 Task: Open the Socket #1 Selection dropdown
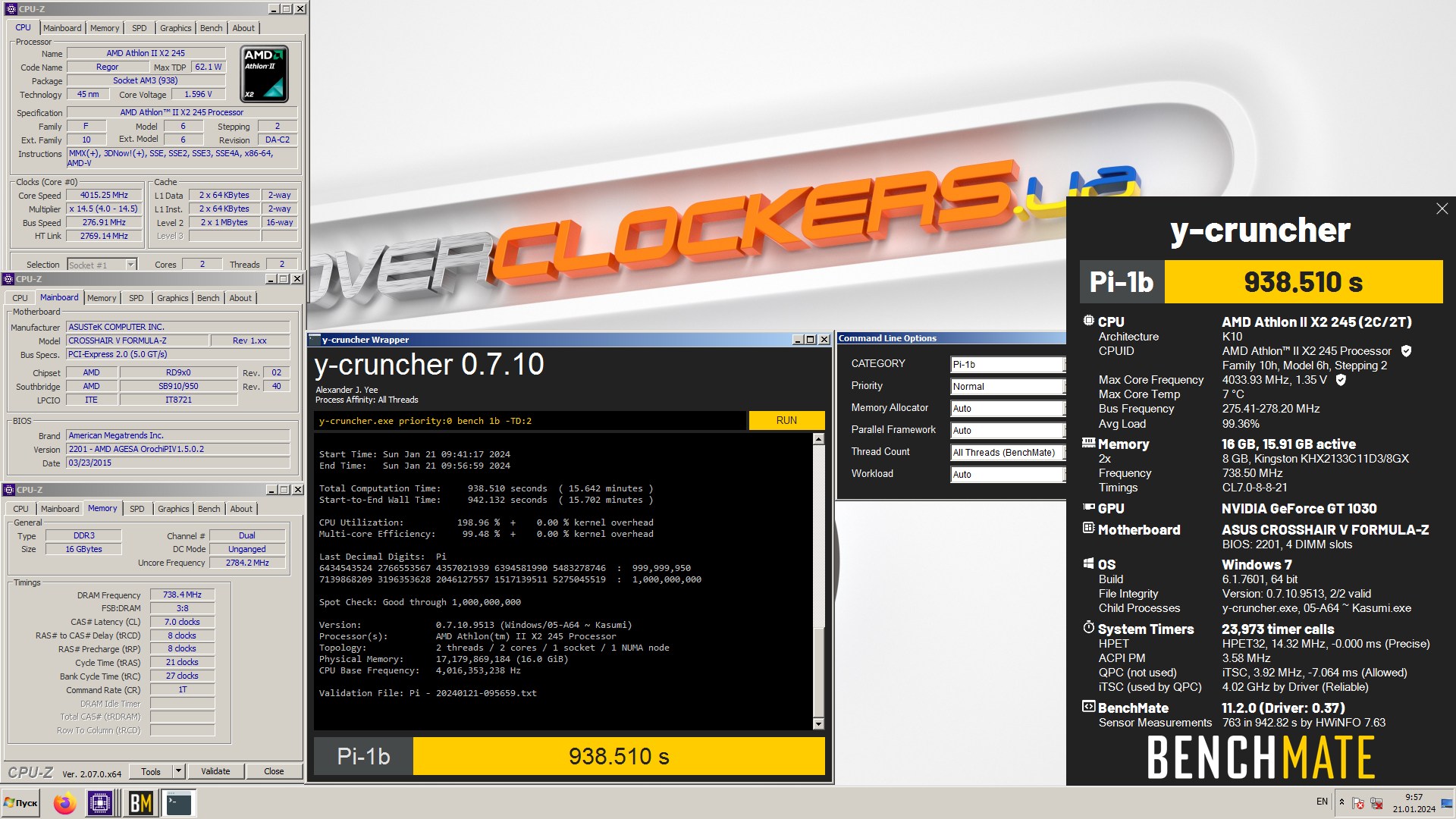click(102, 265)
